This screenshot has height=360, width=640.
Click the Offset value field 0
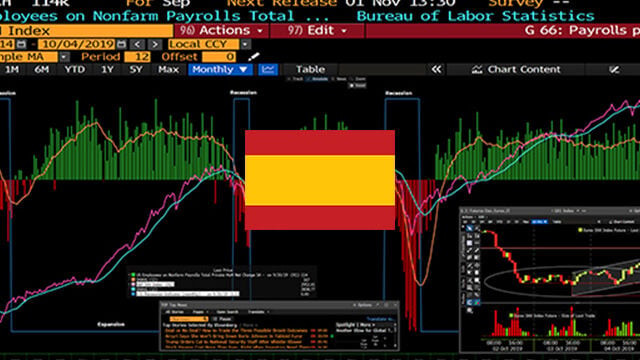click(x=219, y=57)
